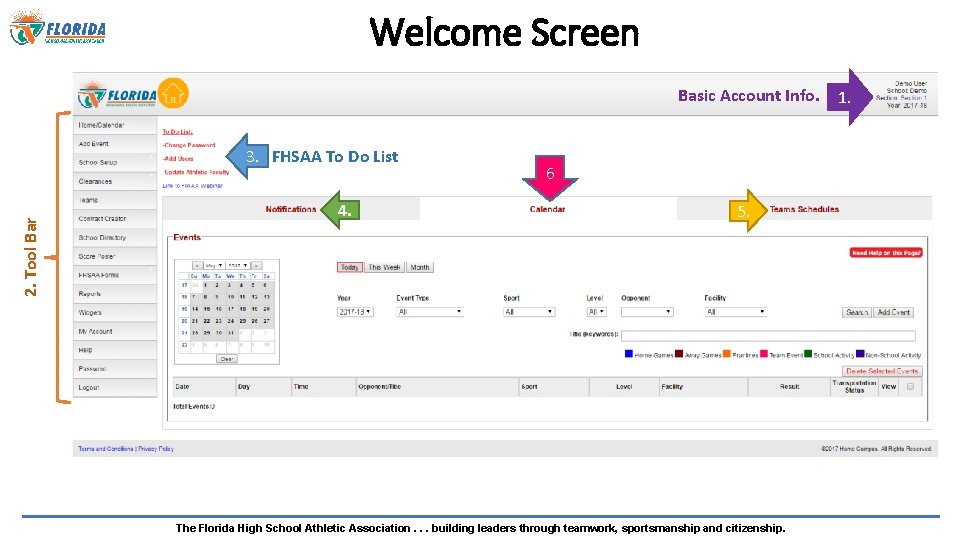This screenshot has width=960, height=540.
Task: Click the Search button
Action: pos(857,312)
